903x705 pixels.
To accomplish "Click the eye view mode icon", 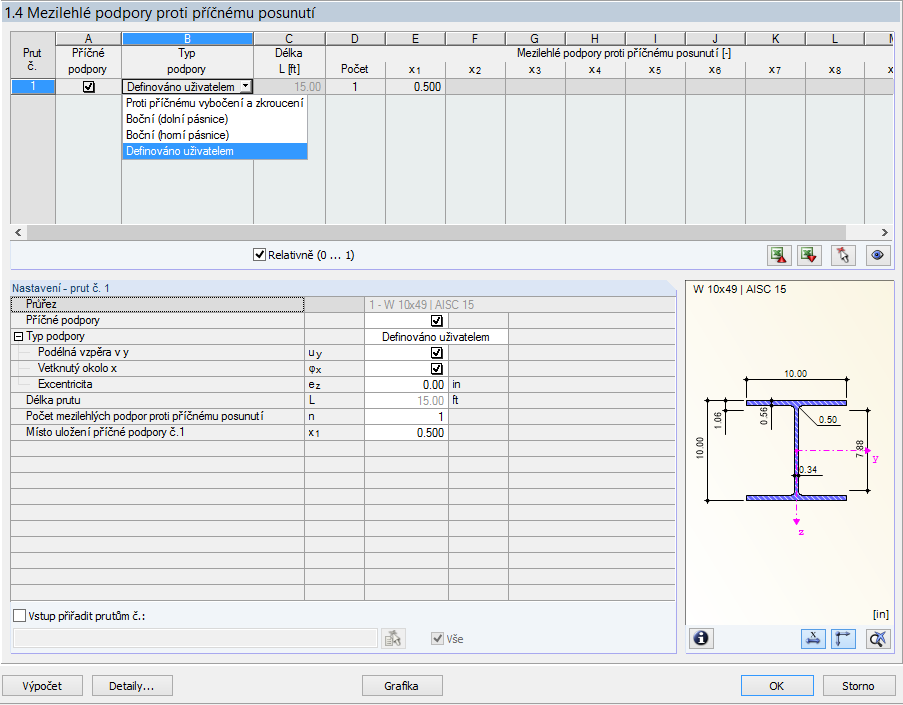I will tap(878, 255).
